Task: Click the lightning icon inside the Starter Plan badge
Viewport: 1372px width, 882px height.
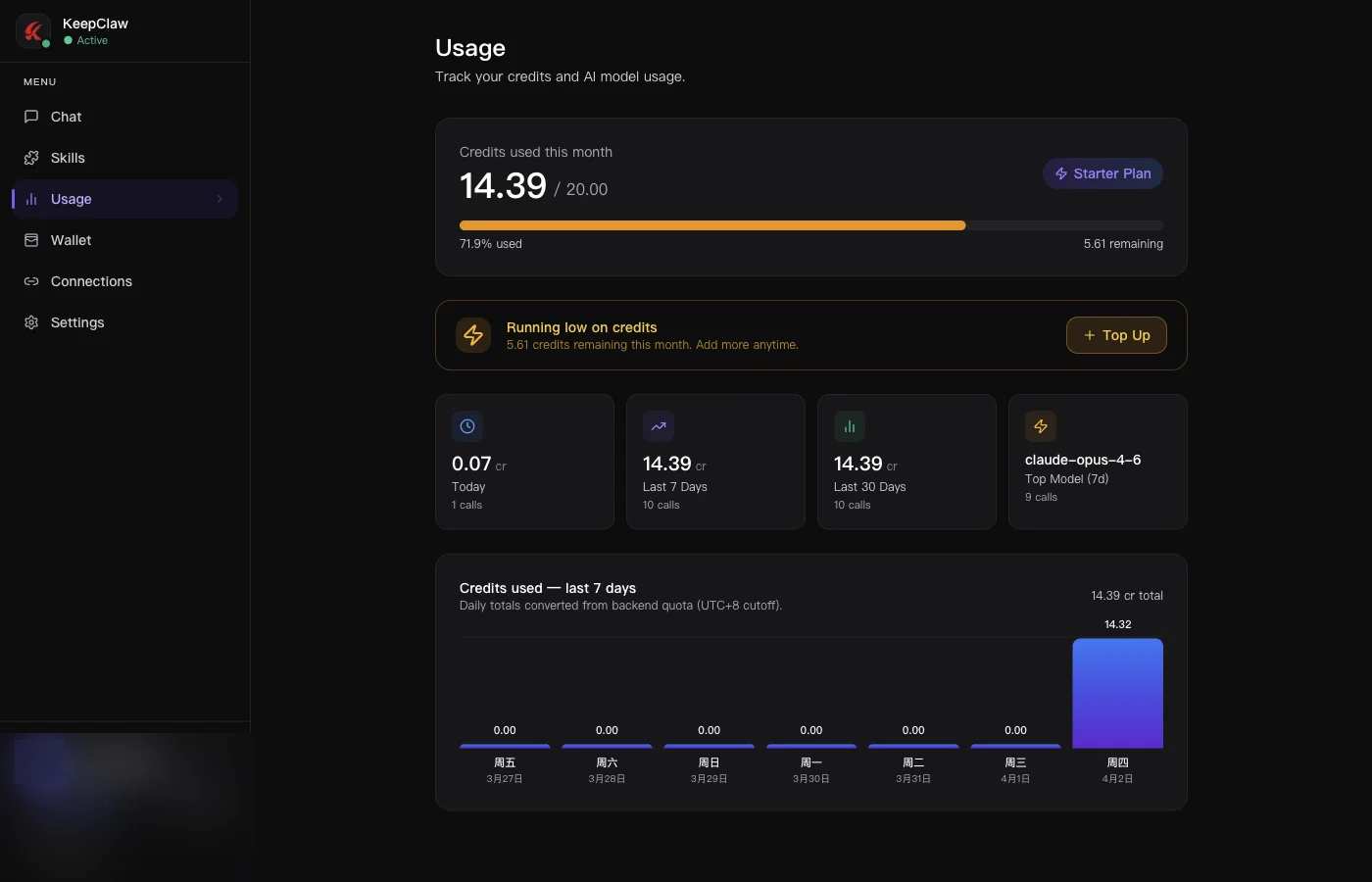Action: pyautogui.click(x=1061, y=173)
